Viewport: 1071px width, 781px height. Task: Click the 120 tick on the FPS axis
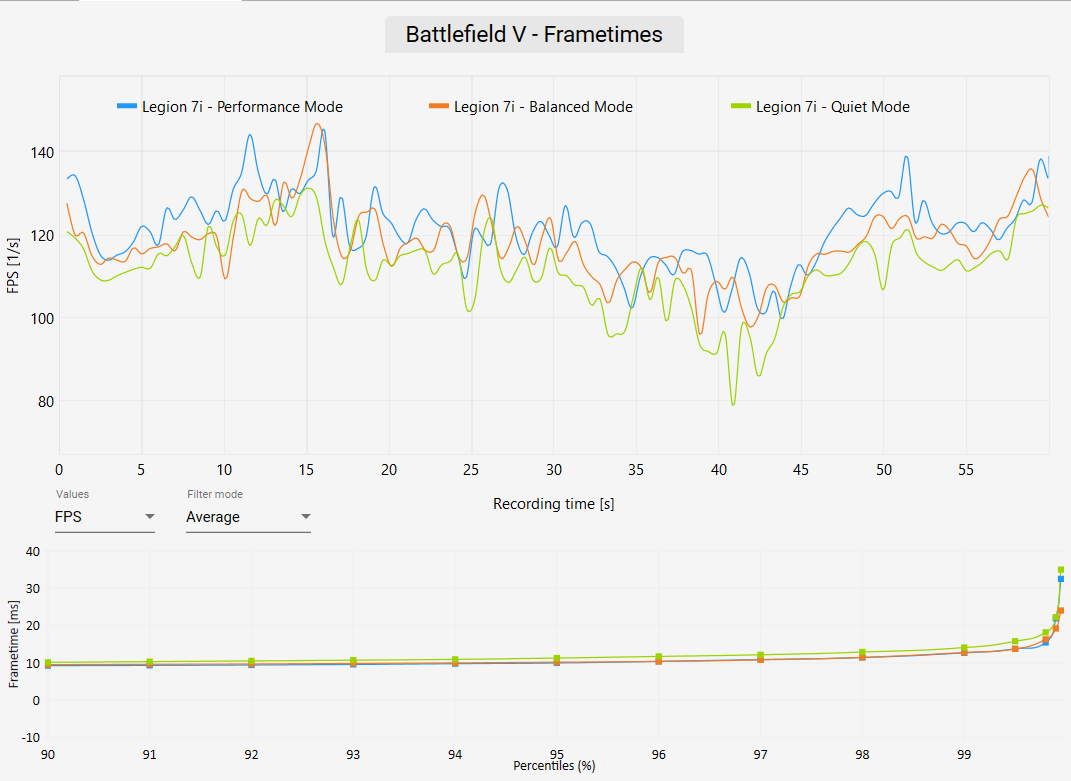pyautogui.click(x=42, y=236)
